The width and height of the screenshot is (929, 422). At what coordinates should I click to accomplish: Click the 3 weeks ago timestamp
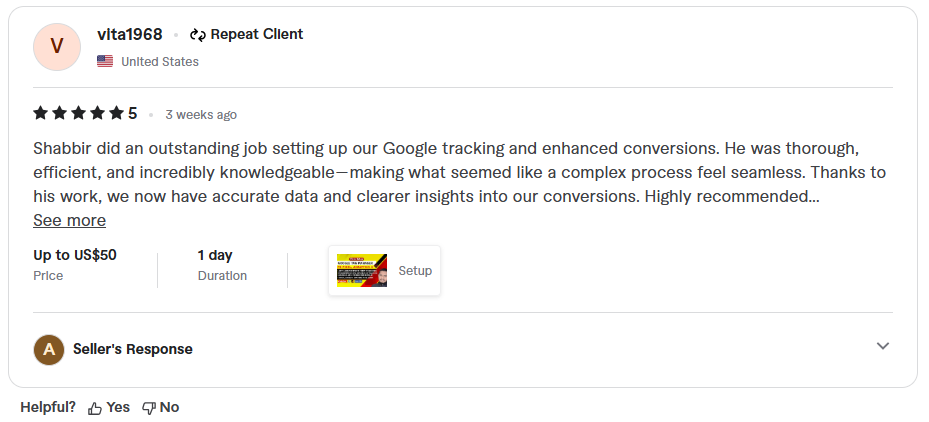coord(201,115)
